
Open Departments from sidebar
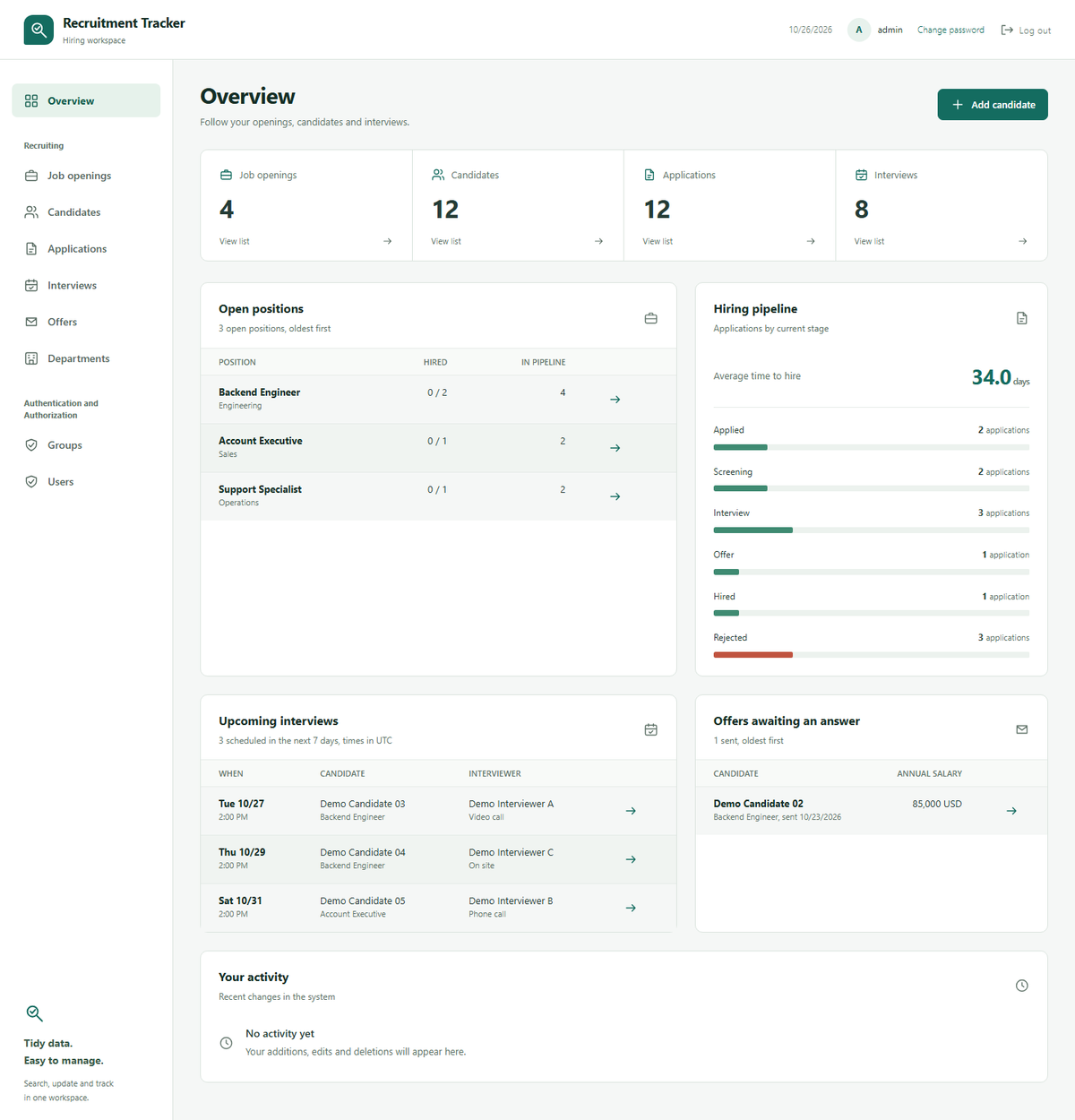click(86, 358)
